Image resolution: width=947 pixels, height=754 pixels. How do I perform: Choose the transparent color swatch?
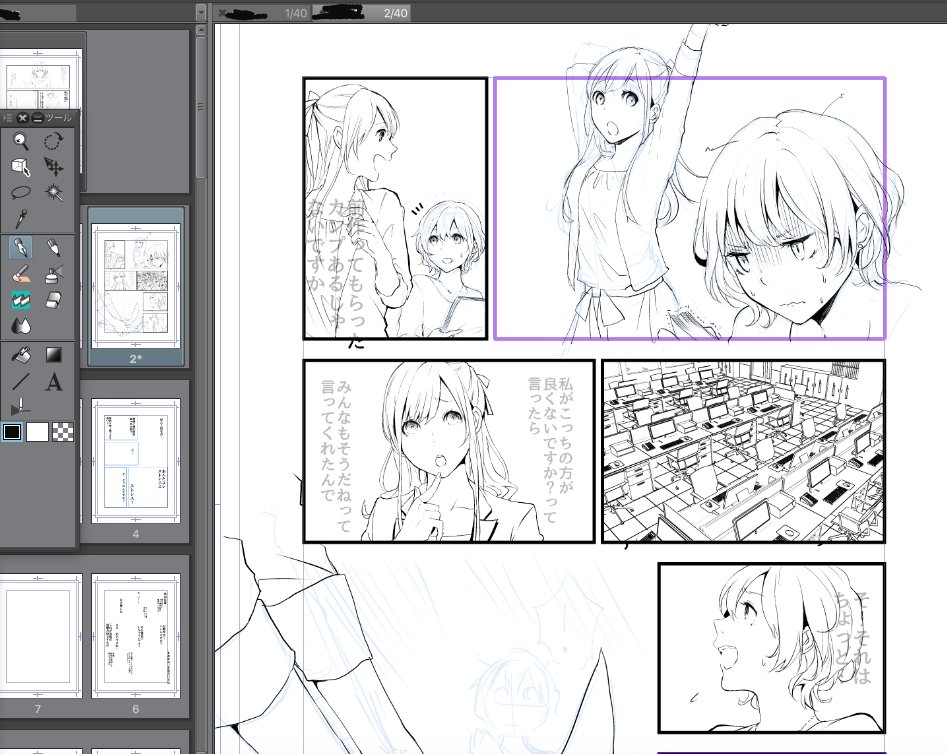point(63,432)
